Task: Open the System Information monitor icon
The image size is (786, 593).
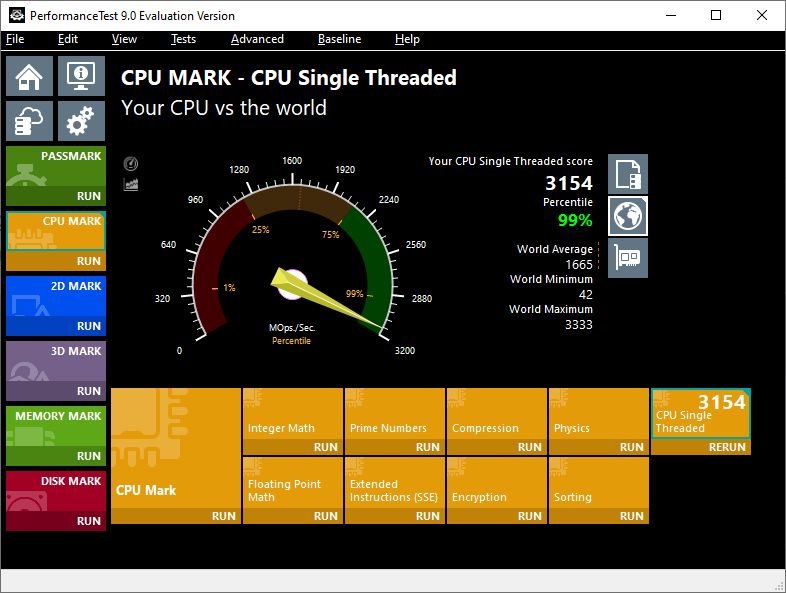Action: pyautogui.click(x=81, y=76)
